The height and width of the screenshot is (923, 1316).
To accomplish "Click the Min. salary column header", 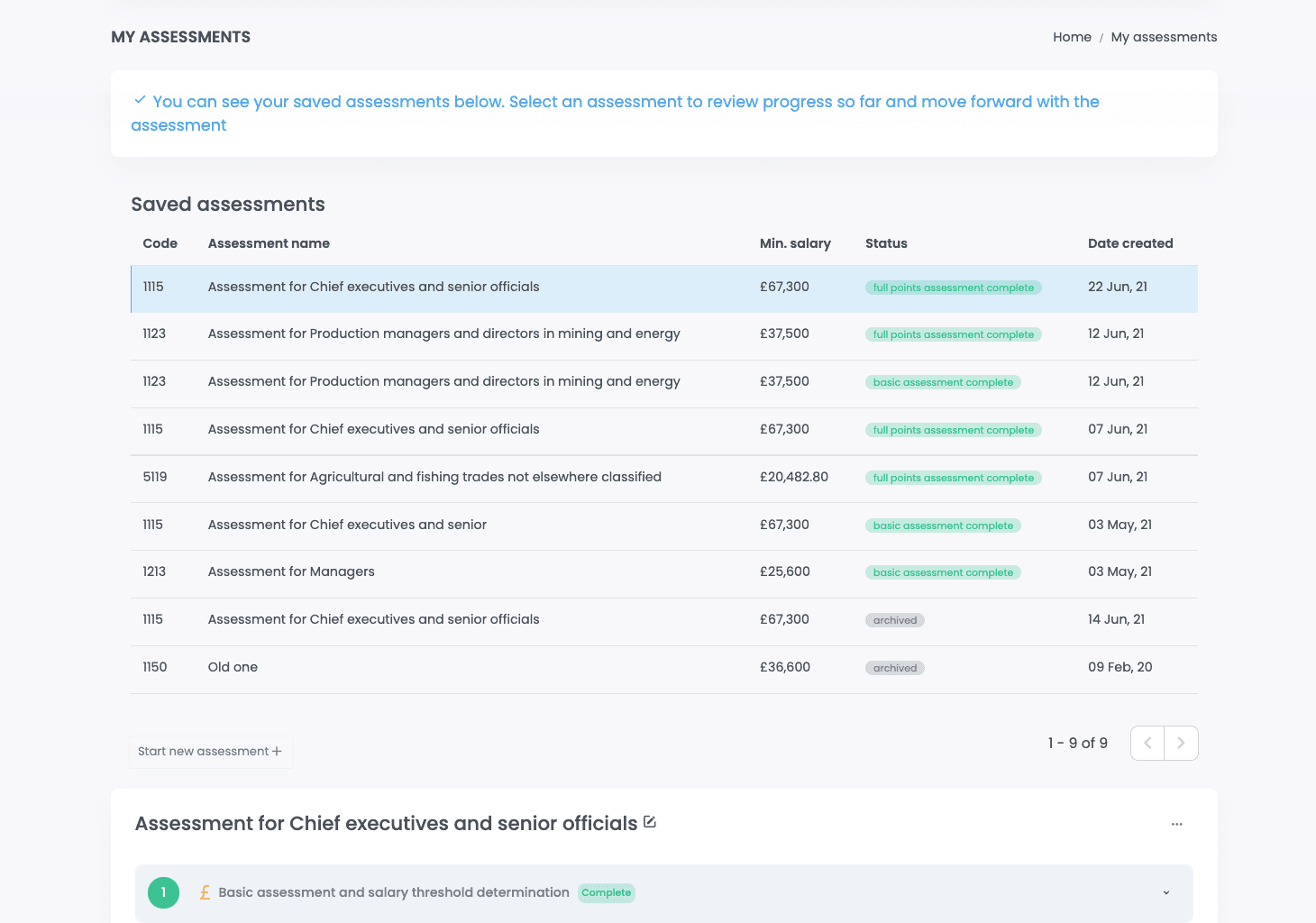I will [x=795, y=243].
